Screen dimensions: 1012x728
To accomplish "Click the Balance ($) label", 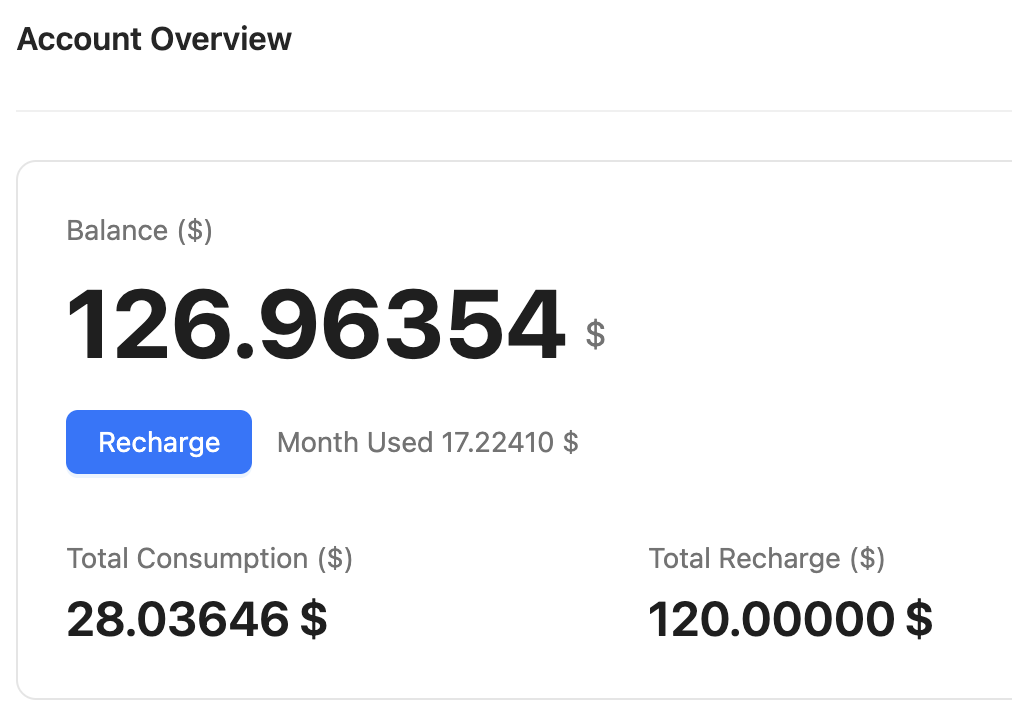I will (x=139, y=230).
